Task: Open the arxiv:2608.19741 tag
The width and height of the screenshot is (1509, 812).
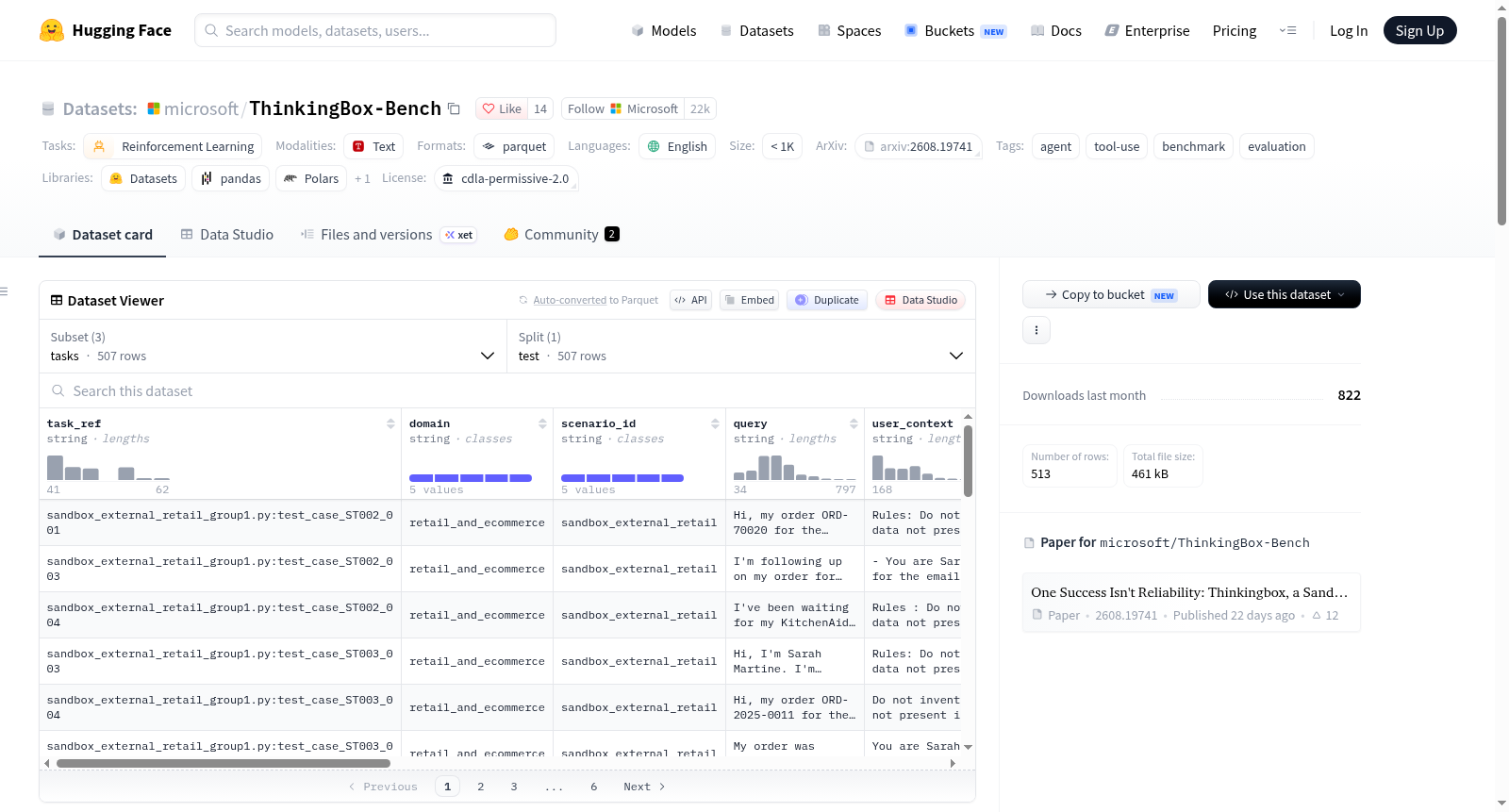Action: pyautogui.click(x=919, y=146)
